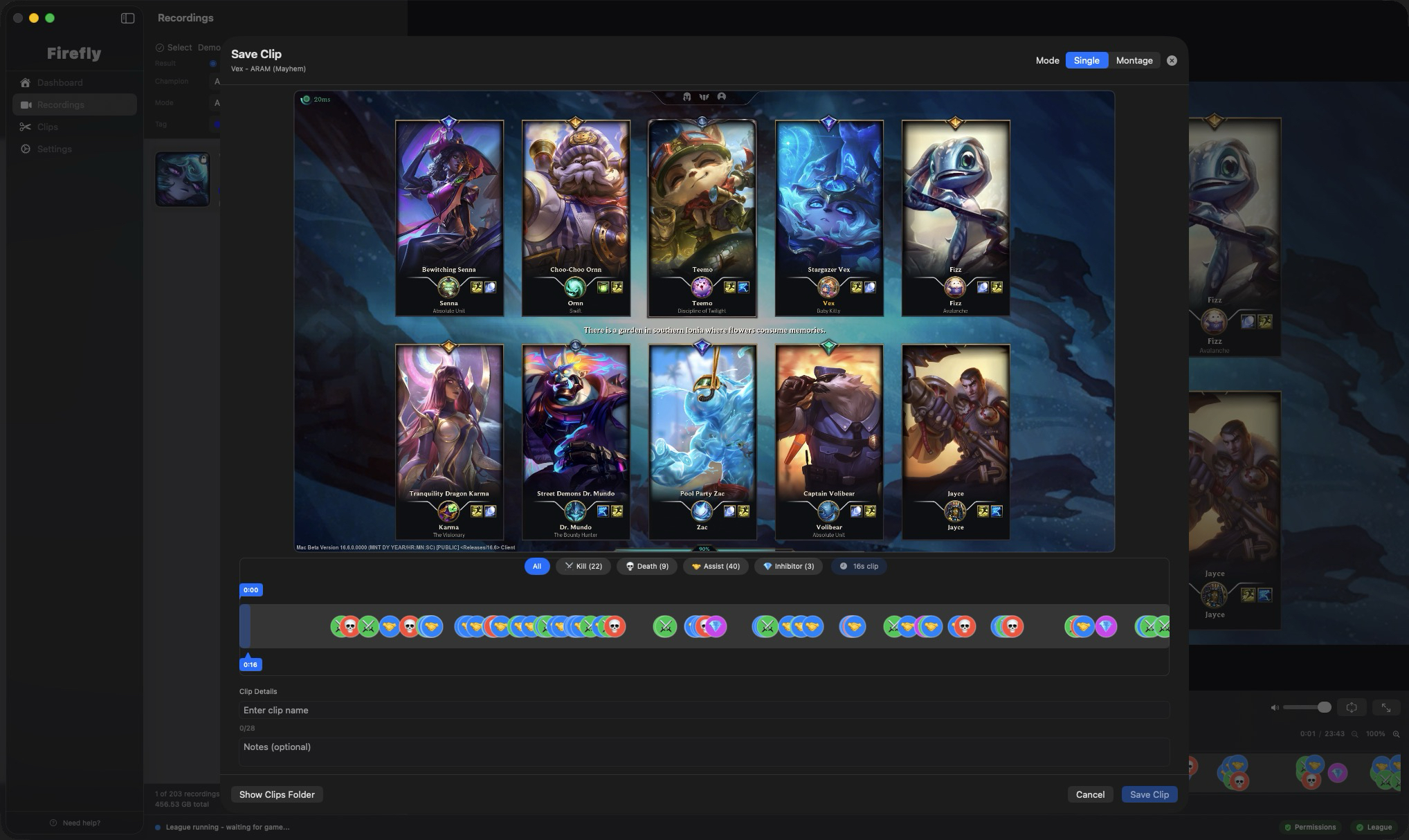Filter timeline by Inhibitor (3)
This screenshot has width=1409, height=840.
[x=788, y=566]
